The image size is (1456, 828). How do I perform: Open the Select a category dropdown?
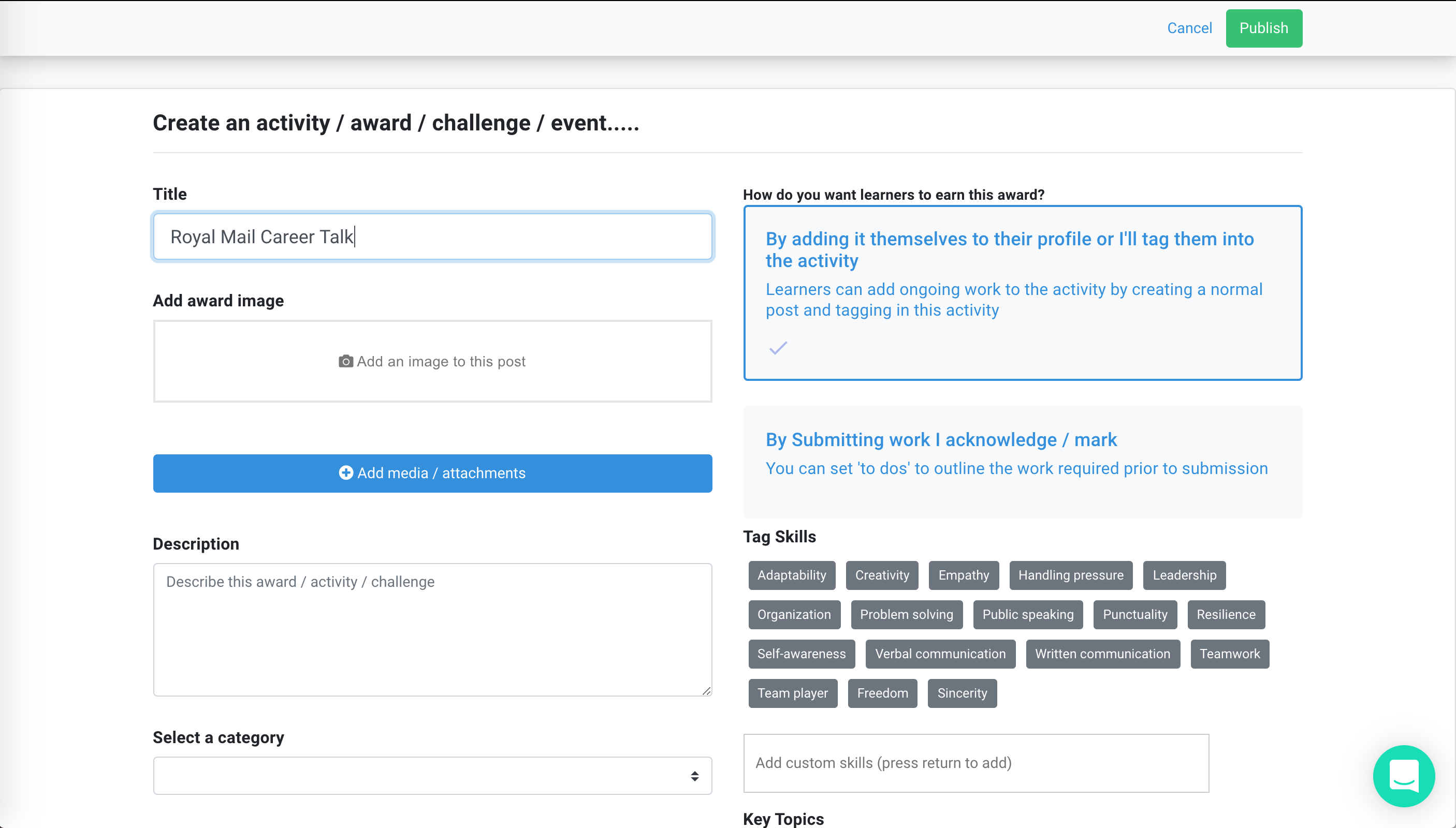click(432, 775)
